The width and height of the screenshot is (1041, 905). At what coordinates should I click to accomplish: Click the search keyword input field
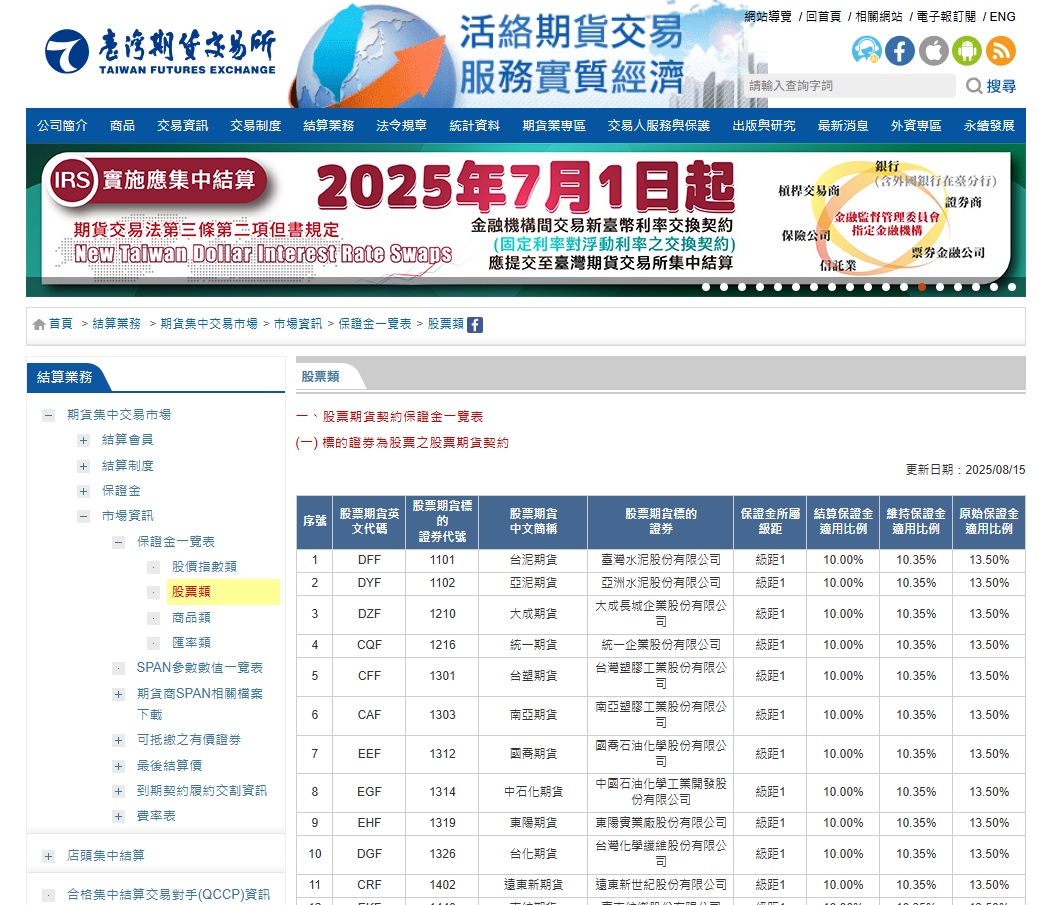848,86
